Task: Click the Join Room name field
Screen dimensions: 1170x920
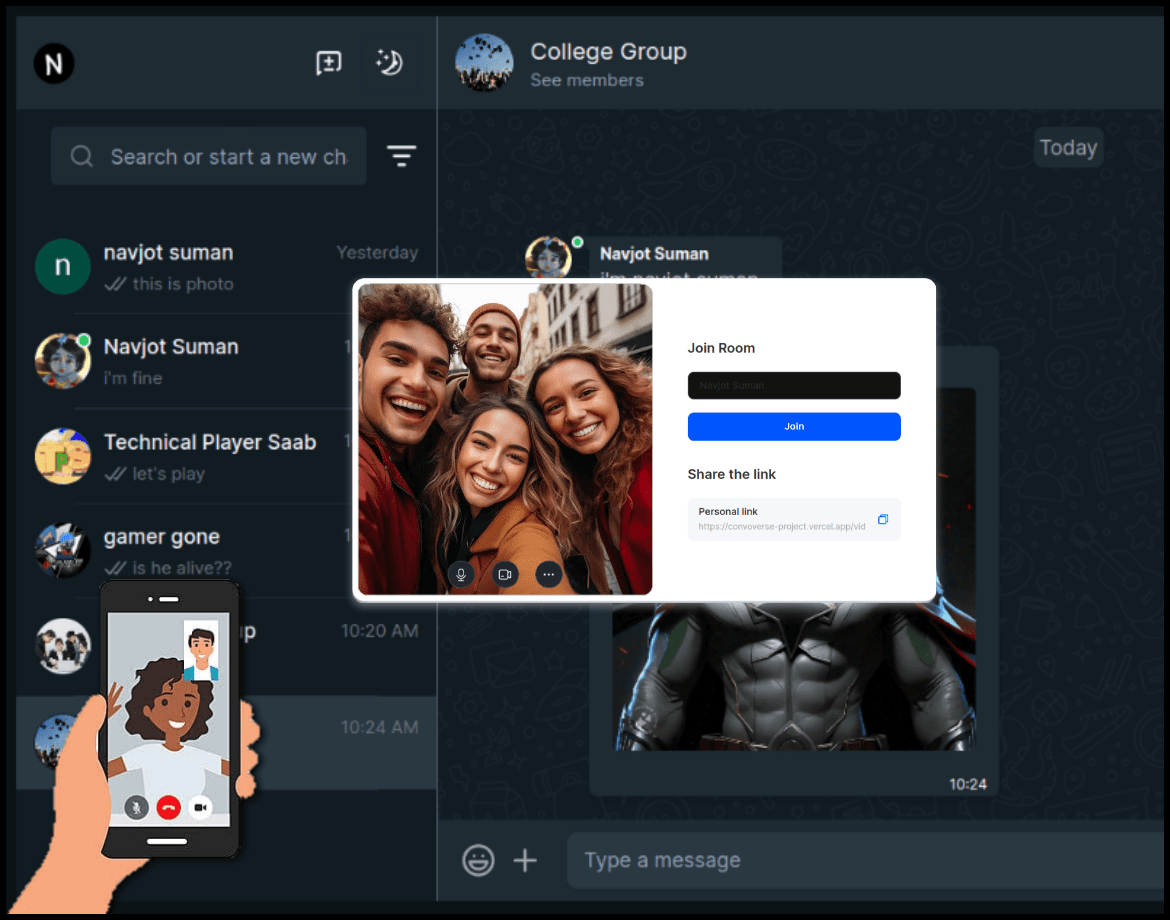Action: (x=794, y=385)
